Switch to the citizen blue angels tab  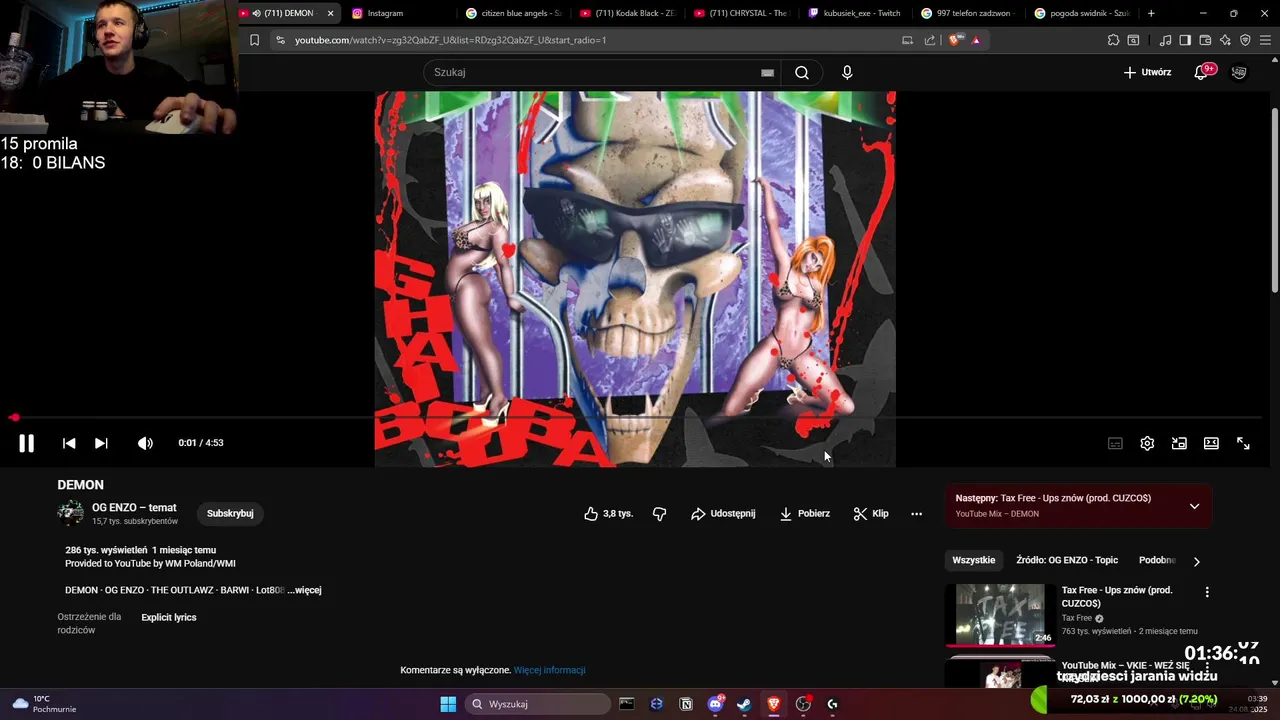(x=514, y=13)
